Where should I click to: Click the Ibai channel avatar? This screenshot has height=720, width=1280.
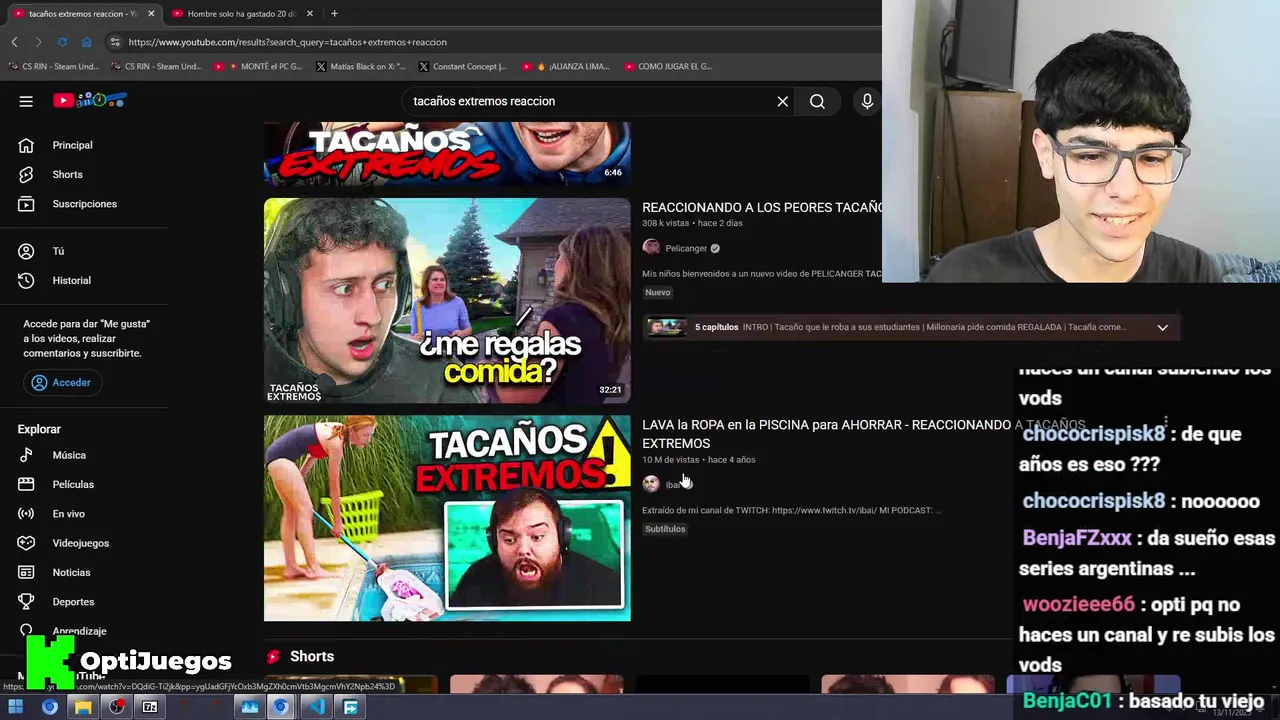tap(651, 484)
